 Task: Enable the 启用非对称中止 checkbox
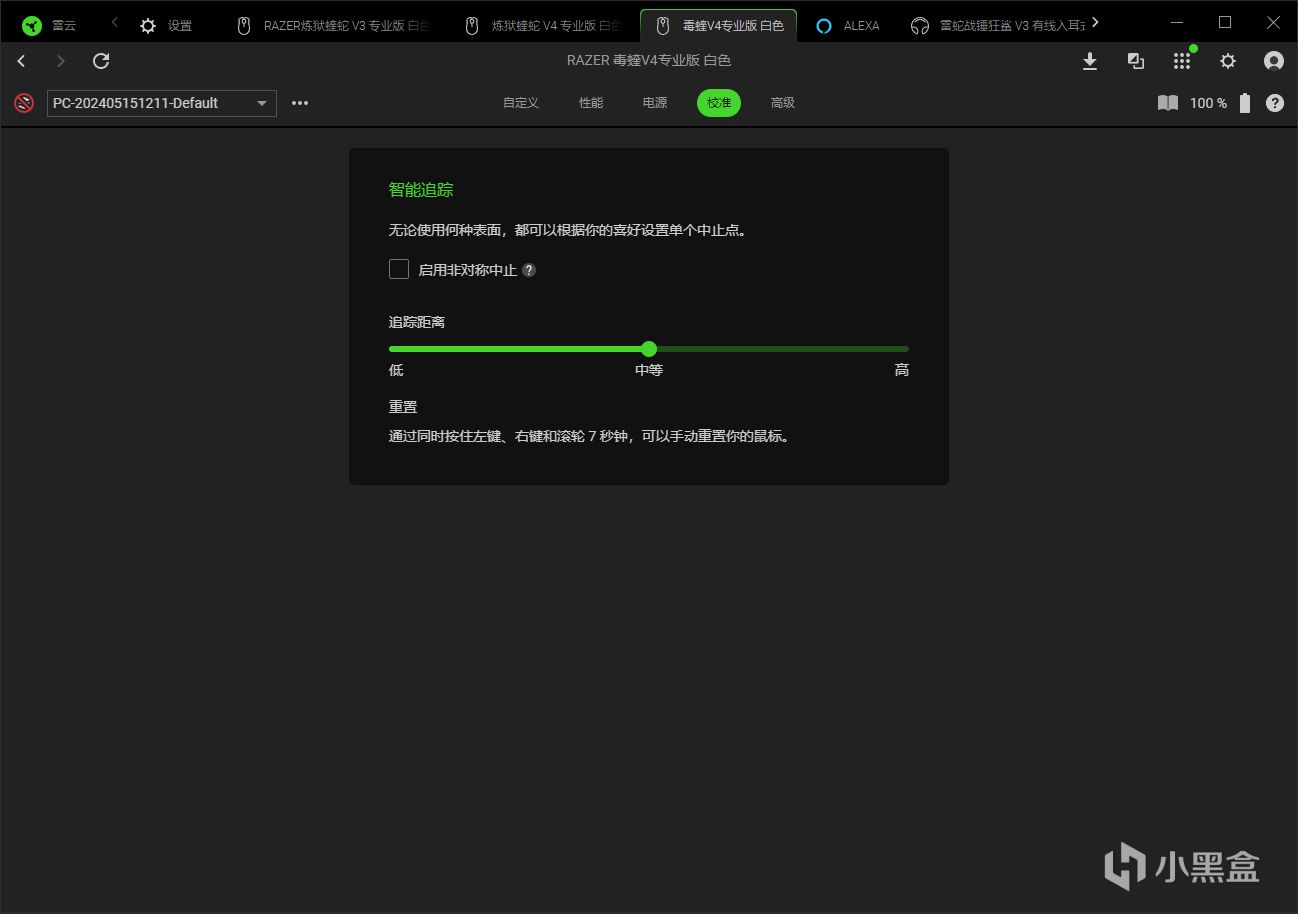[x=399, y=269]
